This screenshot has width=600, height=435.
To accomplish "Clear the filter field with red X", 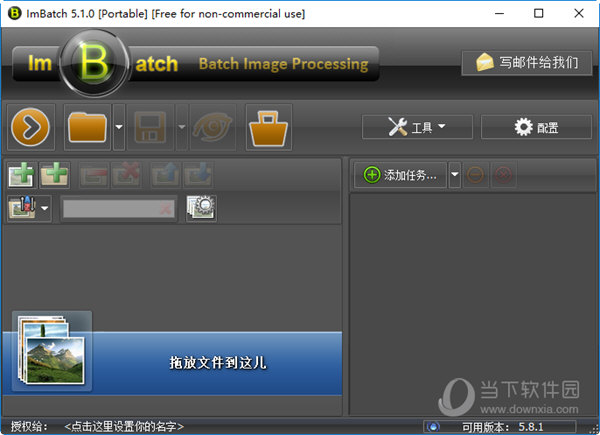I will pyautogui.click(x=166, y=209).
